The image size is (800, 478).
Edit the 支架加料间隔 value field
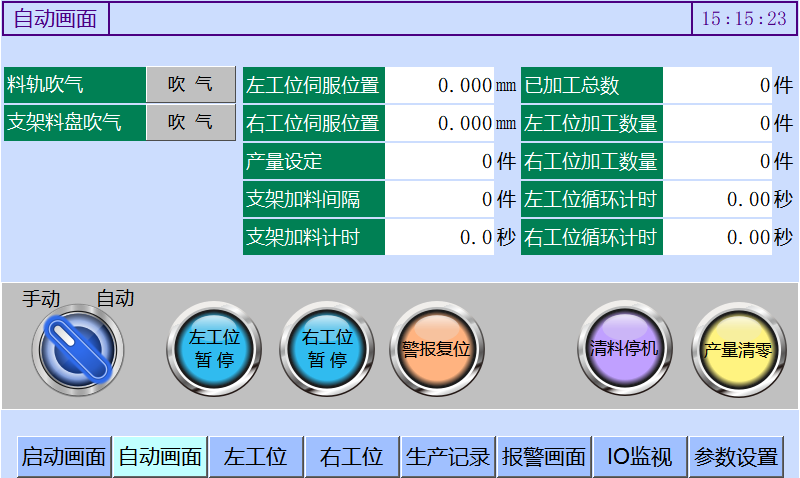point(438,199)
